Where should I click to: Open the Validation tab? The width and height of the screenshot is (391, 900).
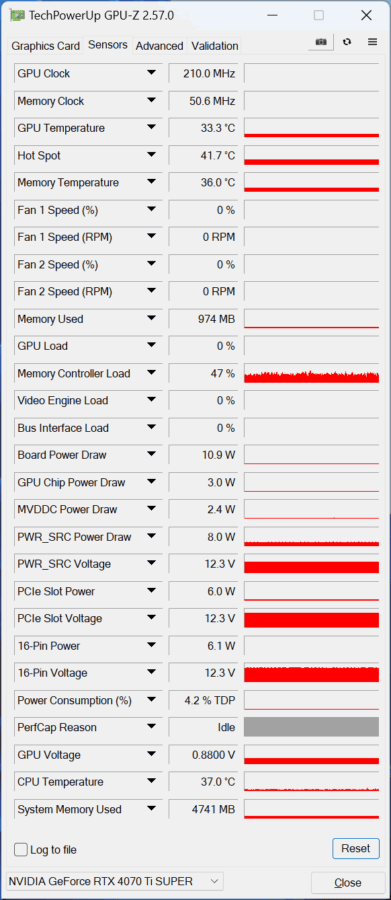pyautogui.click(x=215, y=46)
